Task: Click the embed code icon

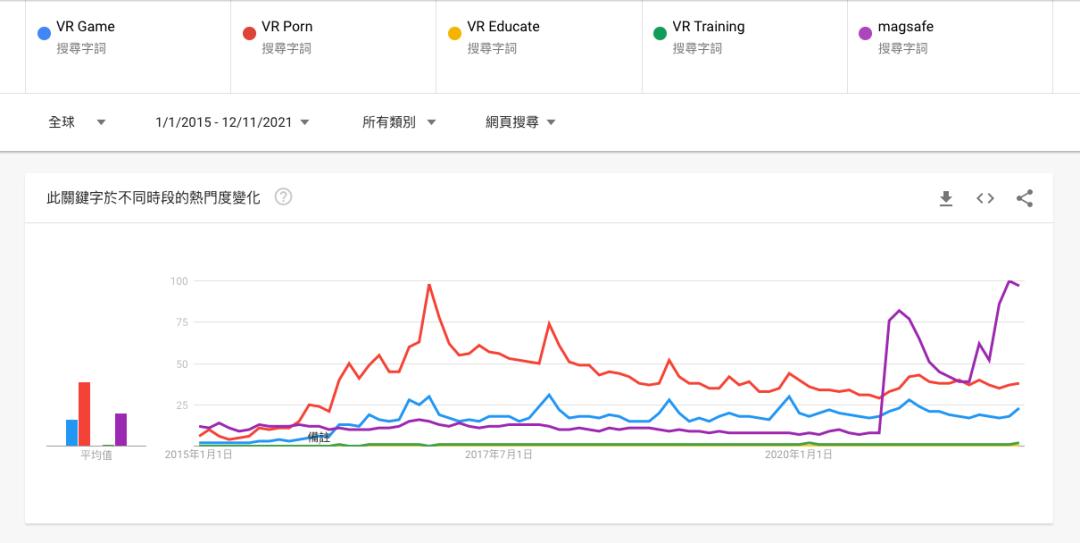Action: (985, 198)
